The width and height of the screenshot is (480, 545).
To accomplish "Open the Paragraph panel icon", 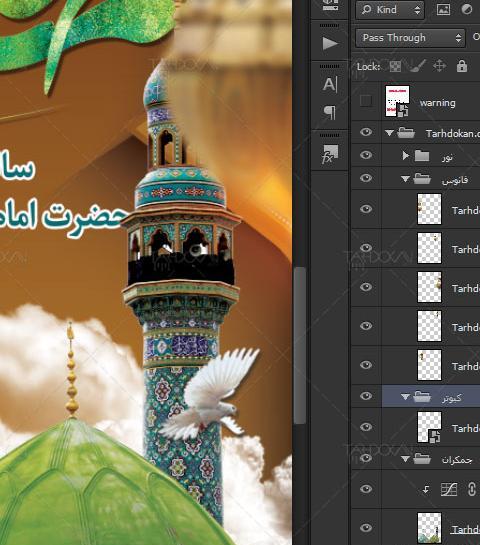I will point(330,112).
